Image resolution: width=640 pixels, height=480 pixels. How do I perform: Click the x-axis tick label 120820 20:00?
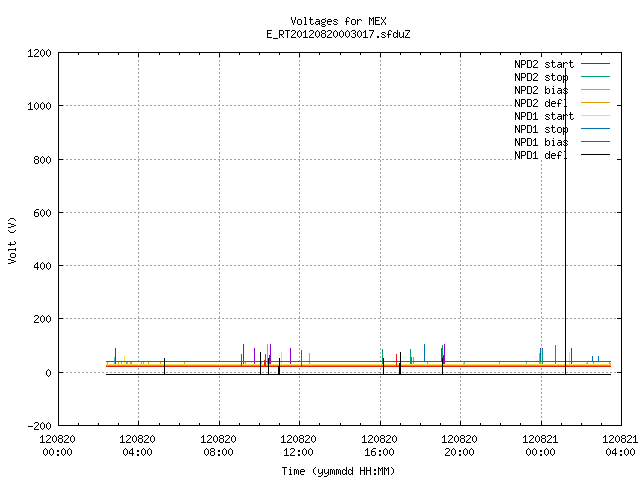click(x=459, y=446)
